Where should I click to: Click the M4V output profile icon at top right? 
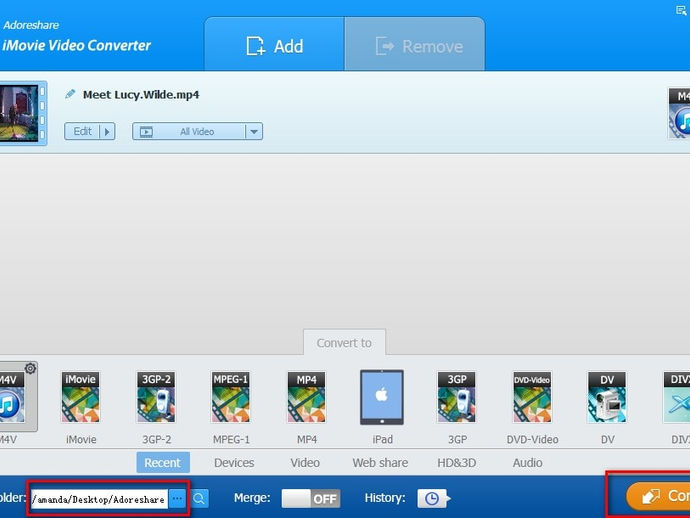tap(679, 114)
